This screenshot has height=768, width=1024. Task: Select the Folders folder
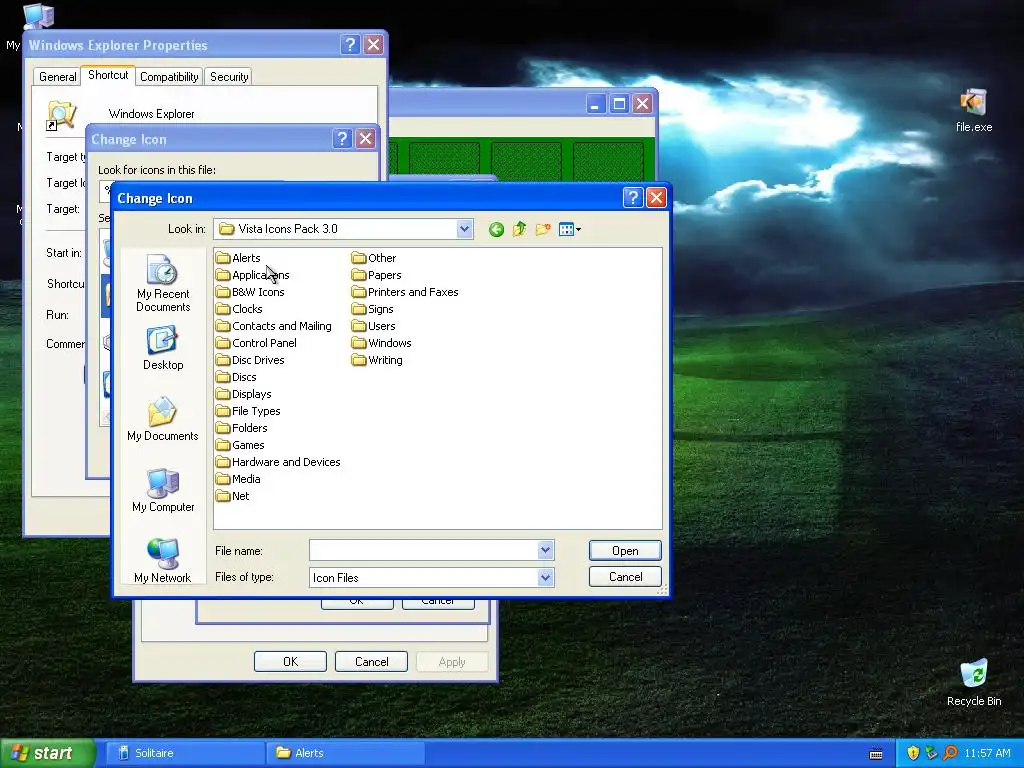click(242, 428)
